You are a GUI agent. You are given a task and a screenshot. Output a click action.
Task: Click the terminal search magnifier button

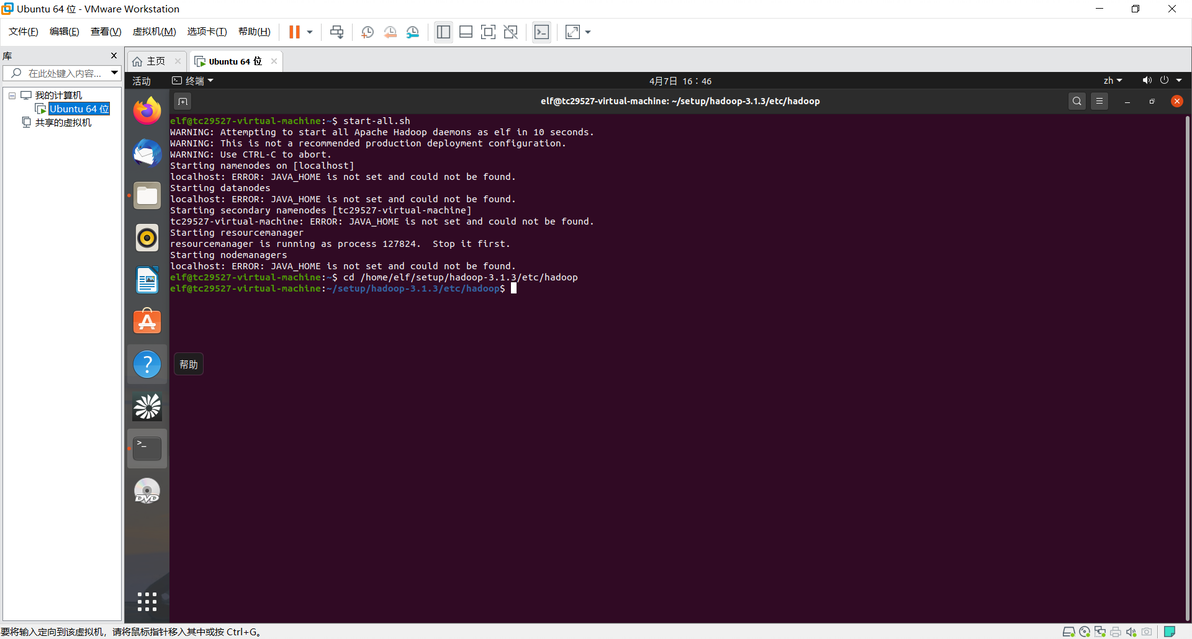[1076, 101]
